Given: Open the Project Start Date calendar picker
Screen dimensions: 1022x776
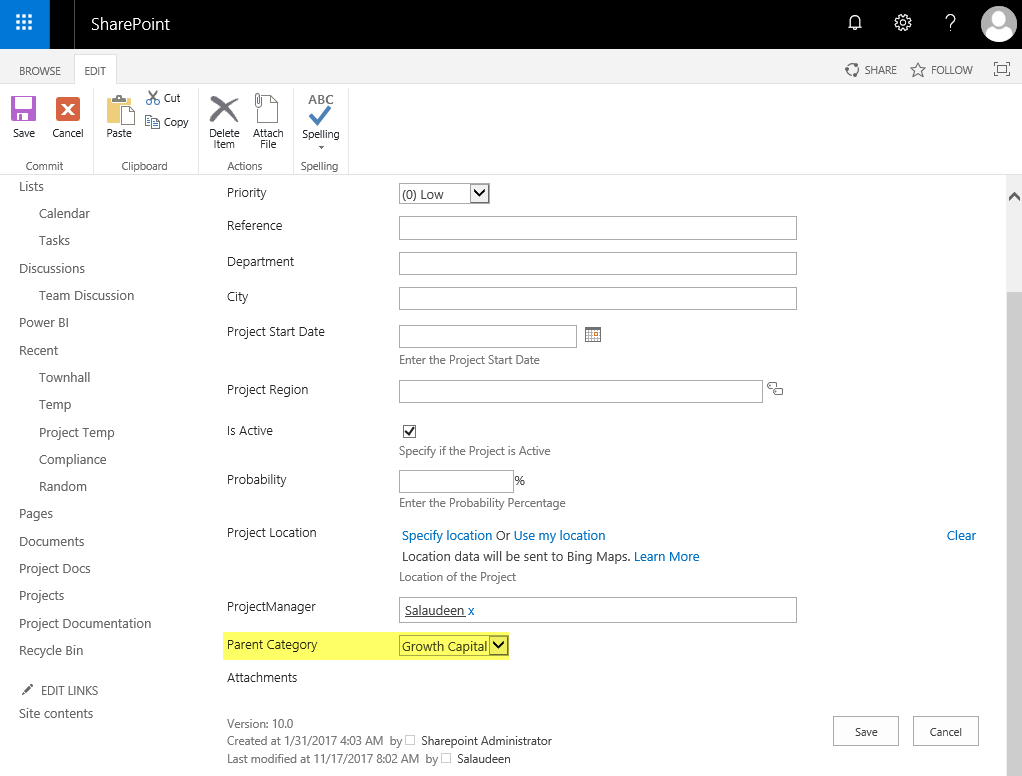Looking at the screenshot, I should 593,335.
